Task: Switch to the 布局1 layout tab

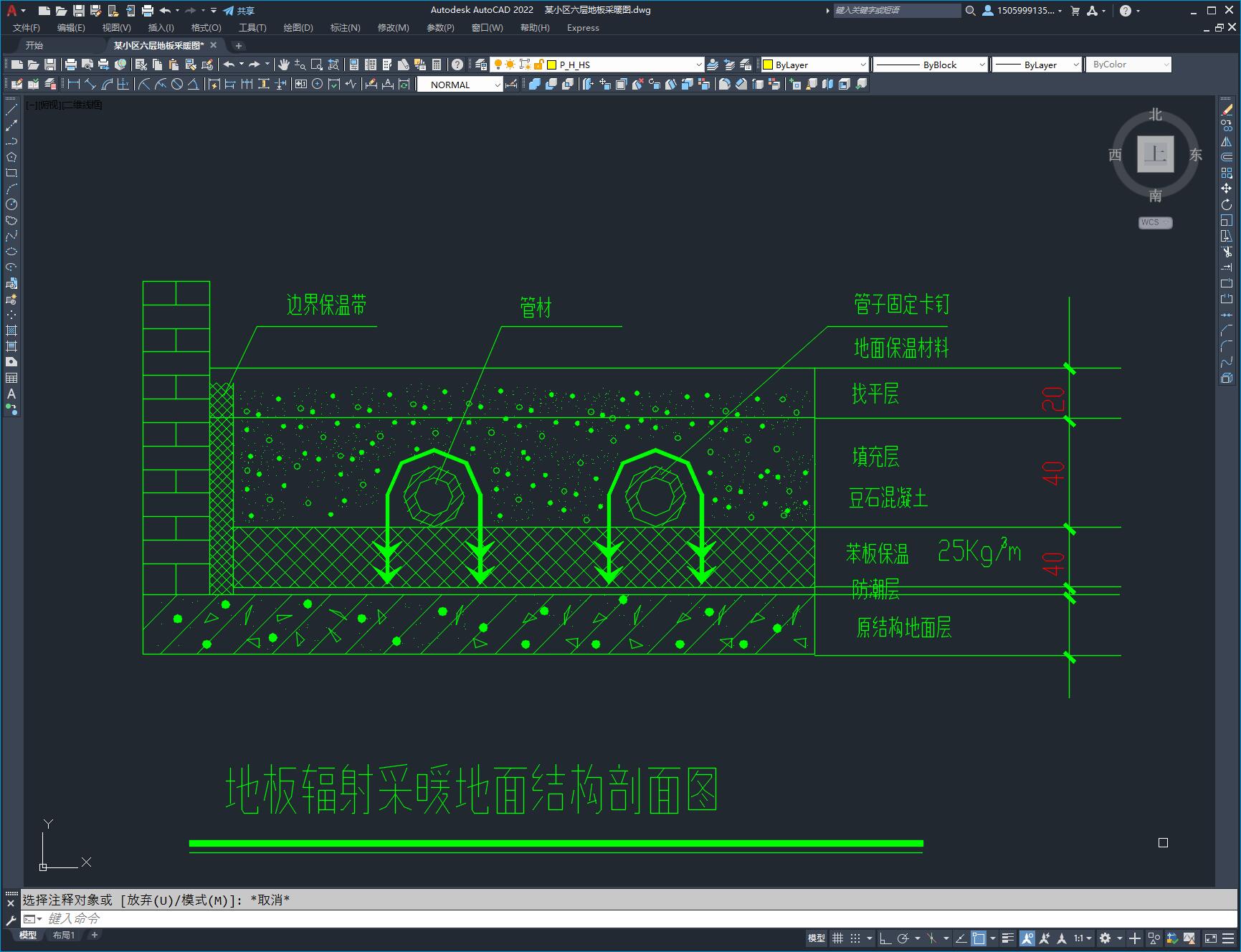Action: coord(64,936)
